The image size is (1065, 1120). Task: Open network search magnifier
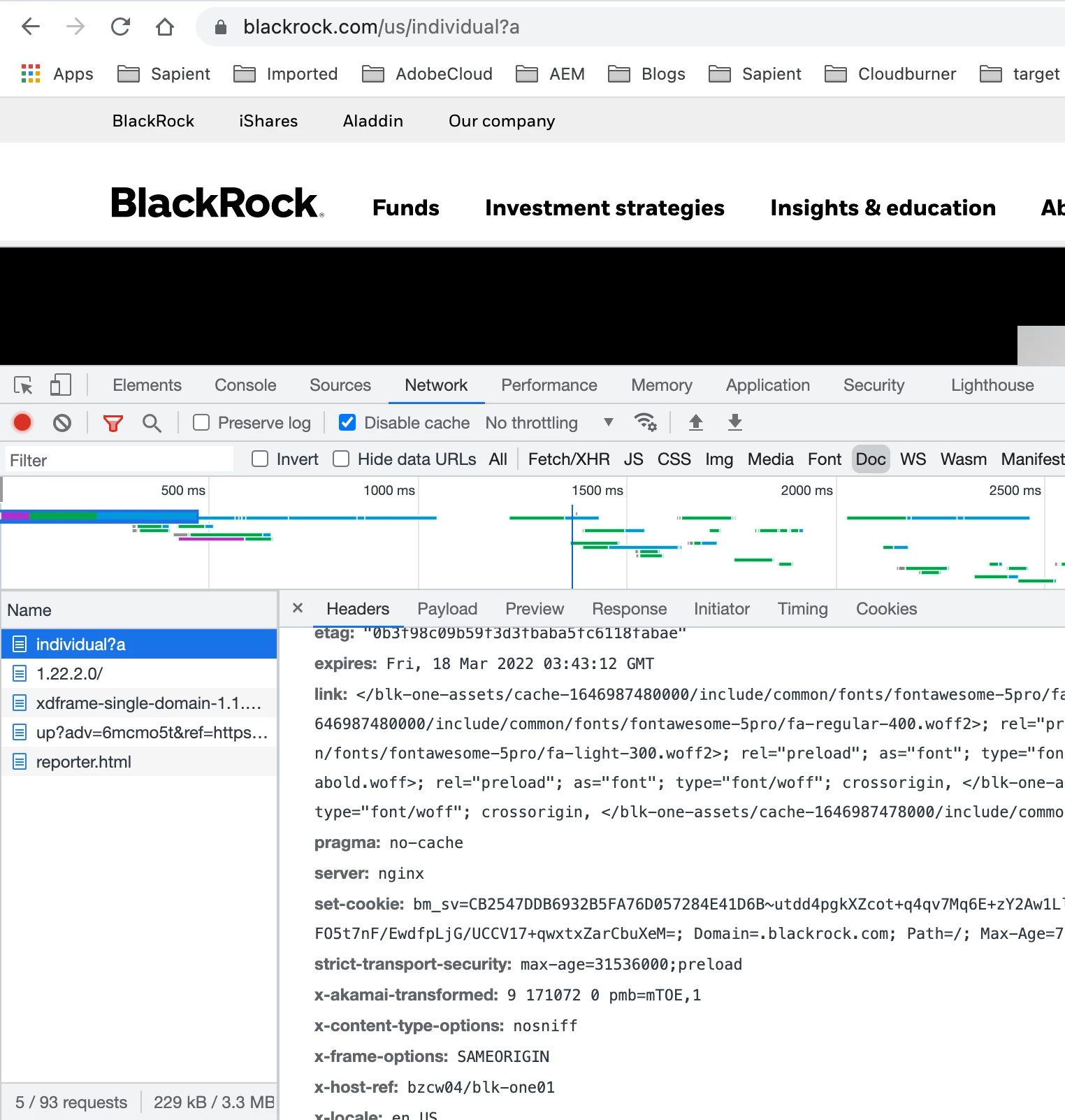click(152, 423)
